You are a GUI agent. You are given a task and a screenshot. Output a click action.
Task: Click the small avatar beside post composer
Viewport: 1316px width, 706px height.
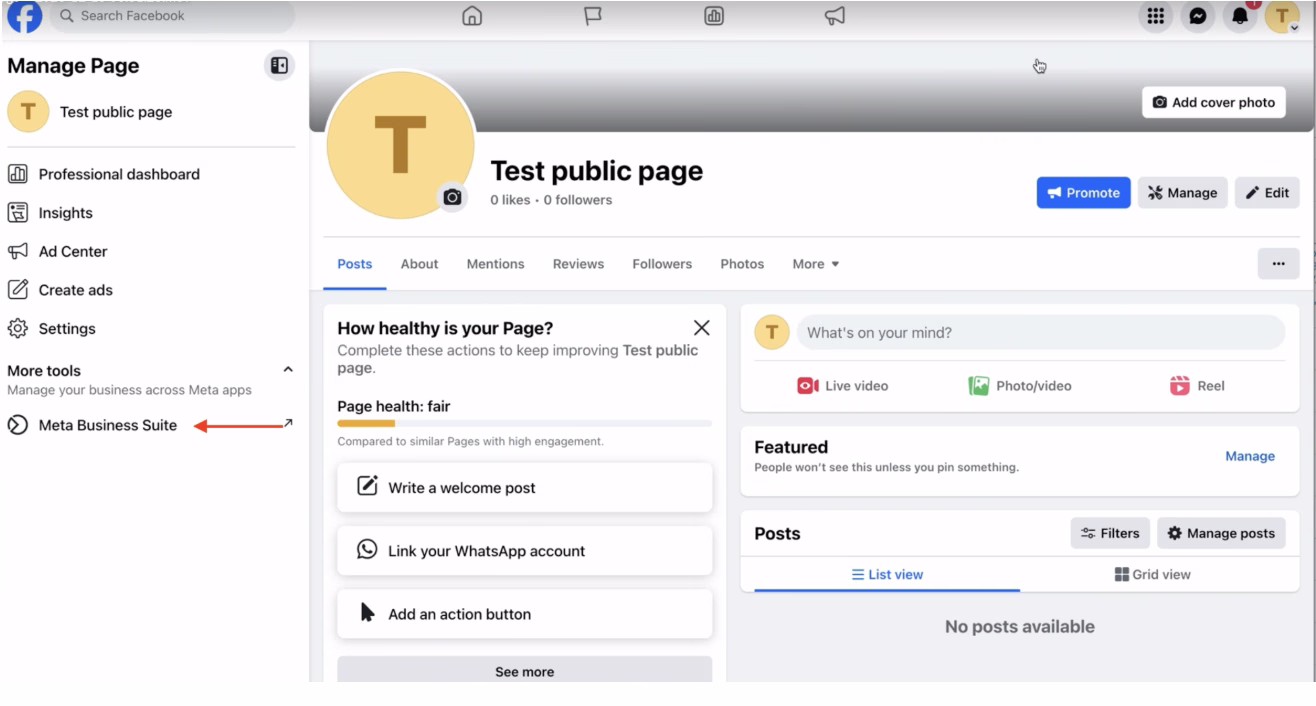[772, 333]
